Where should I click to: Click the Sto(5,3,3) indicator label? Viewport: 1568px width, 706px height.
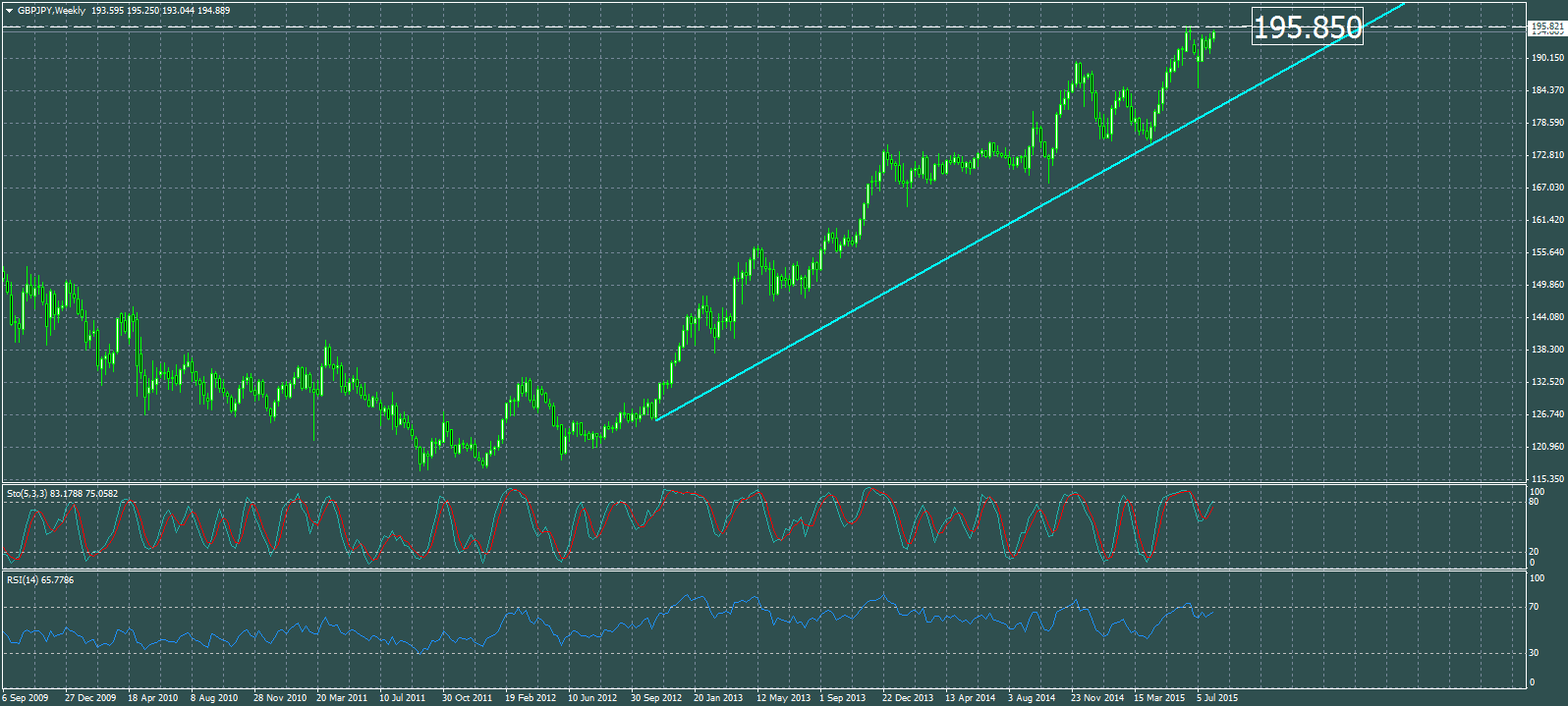(x=27, y=493)
